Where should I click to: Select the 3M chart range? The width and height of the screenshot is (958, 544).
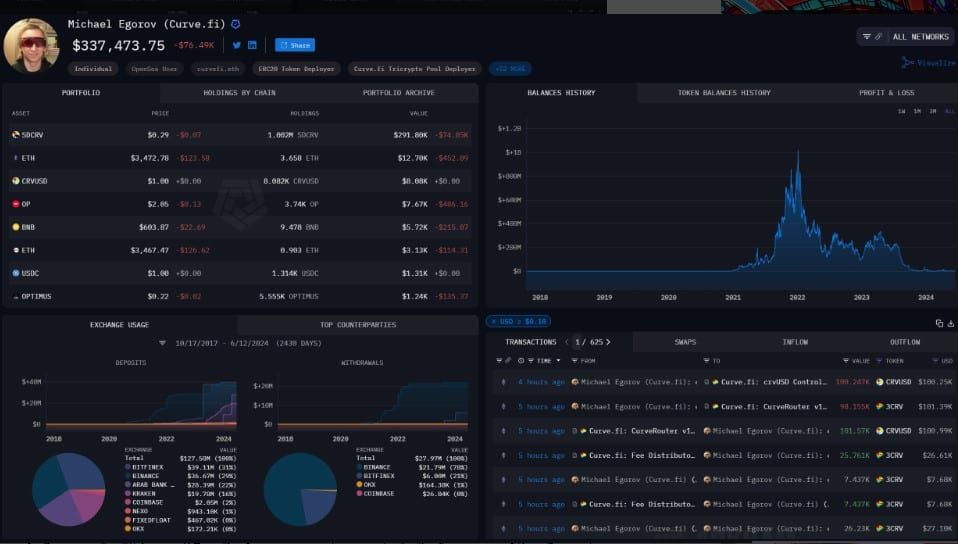pos(933,111)
